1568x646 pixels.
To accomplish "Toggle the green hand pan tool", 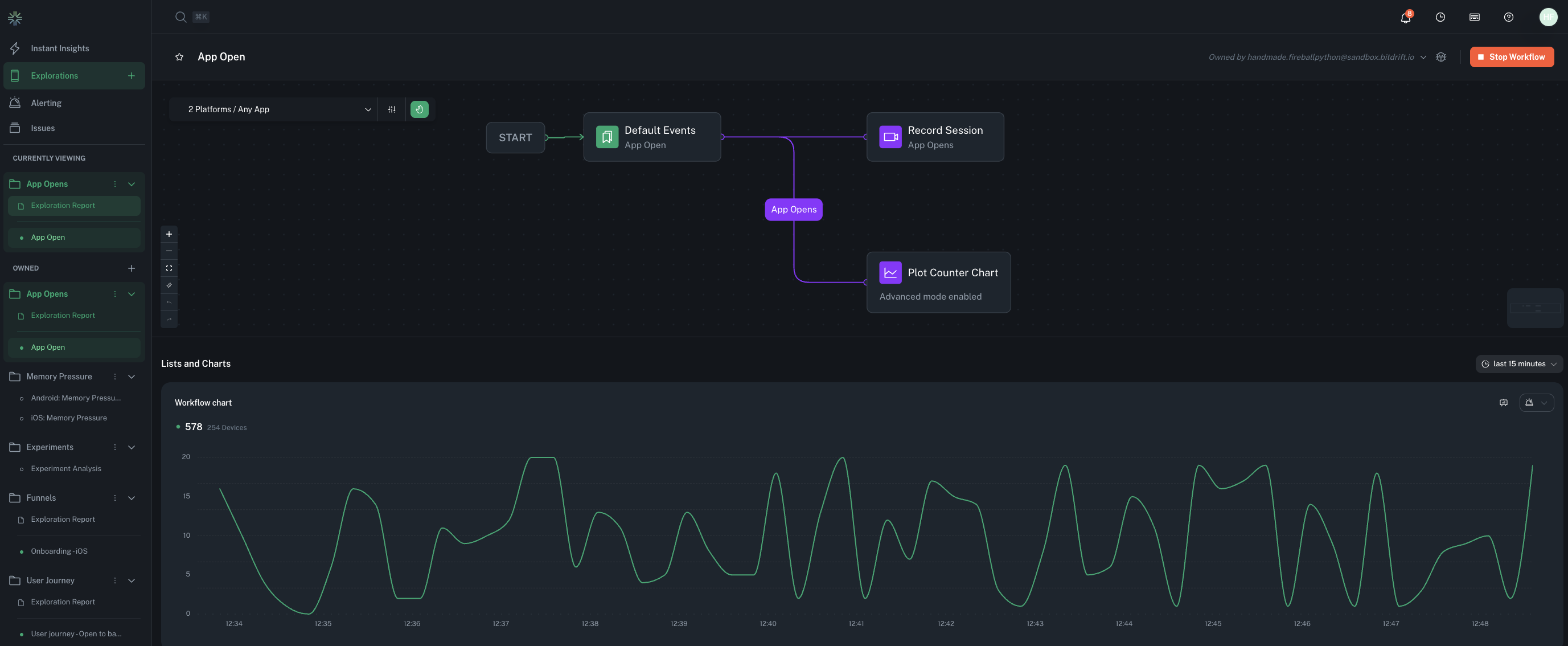I will point(420,109).
